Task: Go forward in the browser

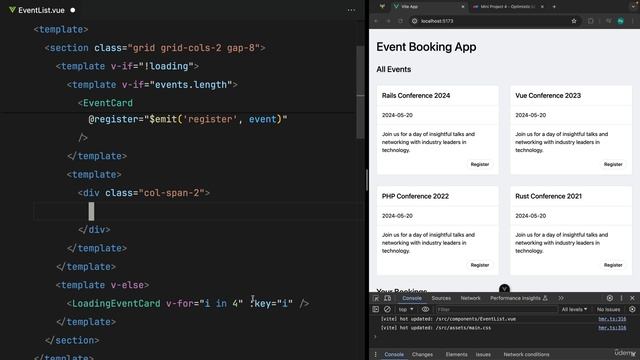Action: [388, 21]
